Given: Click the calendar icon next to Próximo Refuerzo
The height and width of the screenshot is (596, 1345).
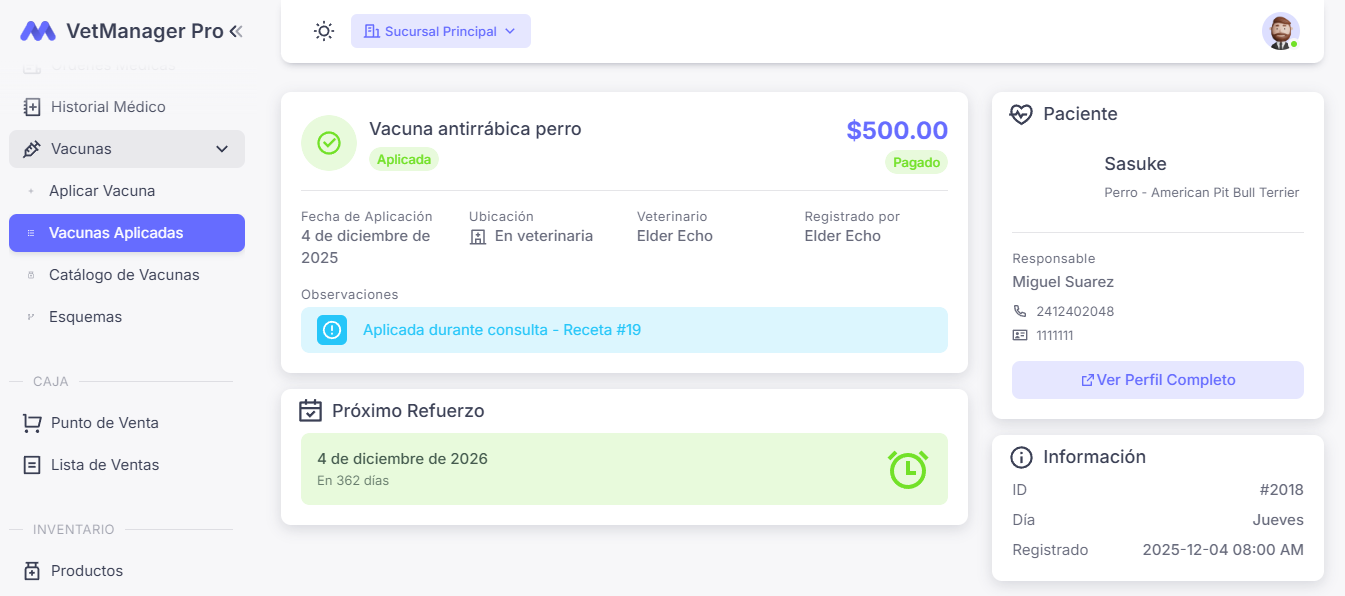Looking at the screenshot, I should (x=308, y=410).
